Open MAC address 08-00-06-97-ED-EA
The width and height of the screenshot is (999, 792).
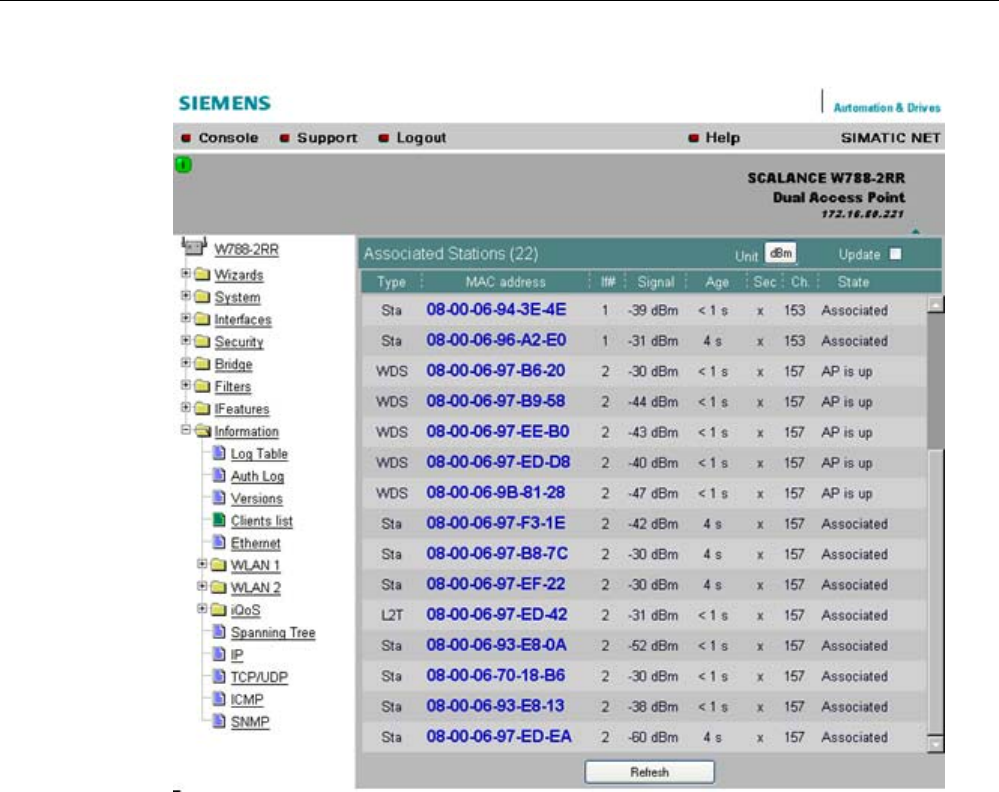499,737
